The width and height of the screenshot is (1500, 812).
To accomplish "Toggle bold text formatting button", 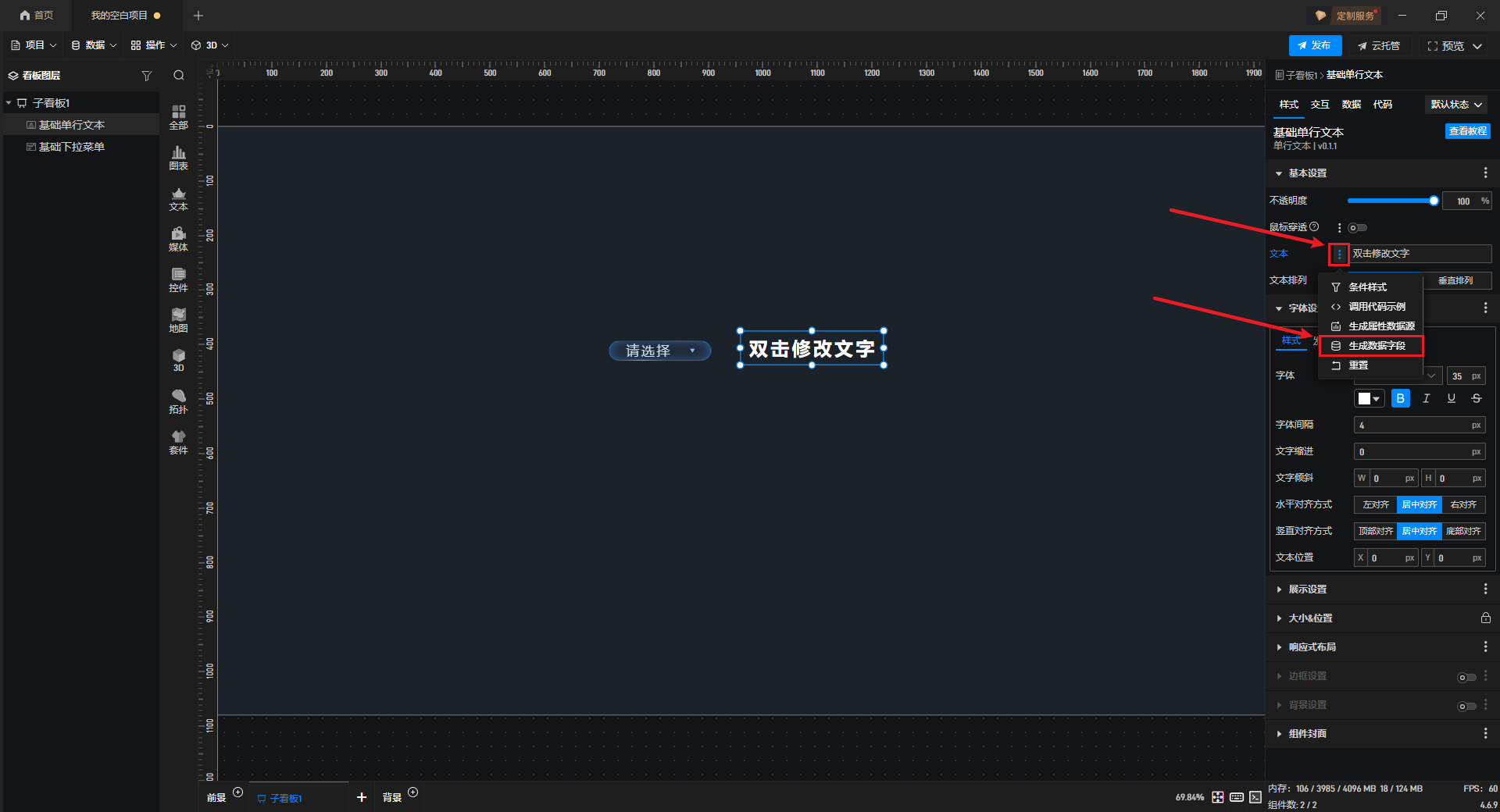I will coord(1400,398).
